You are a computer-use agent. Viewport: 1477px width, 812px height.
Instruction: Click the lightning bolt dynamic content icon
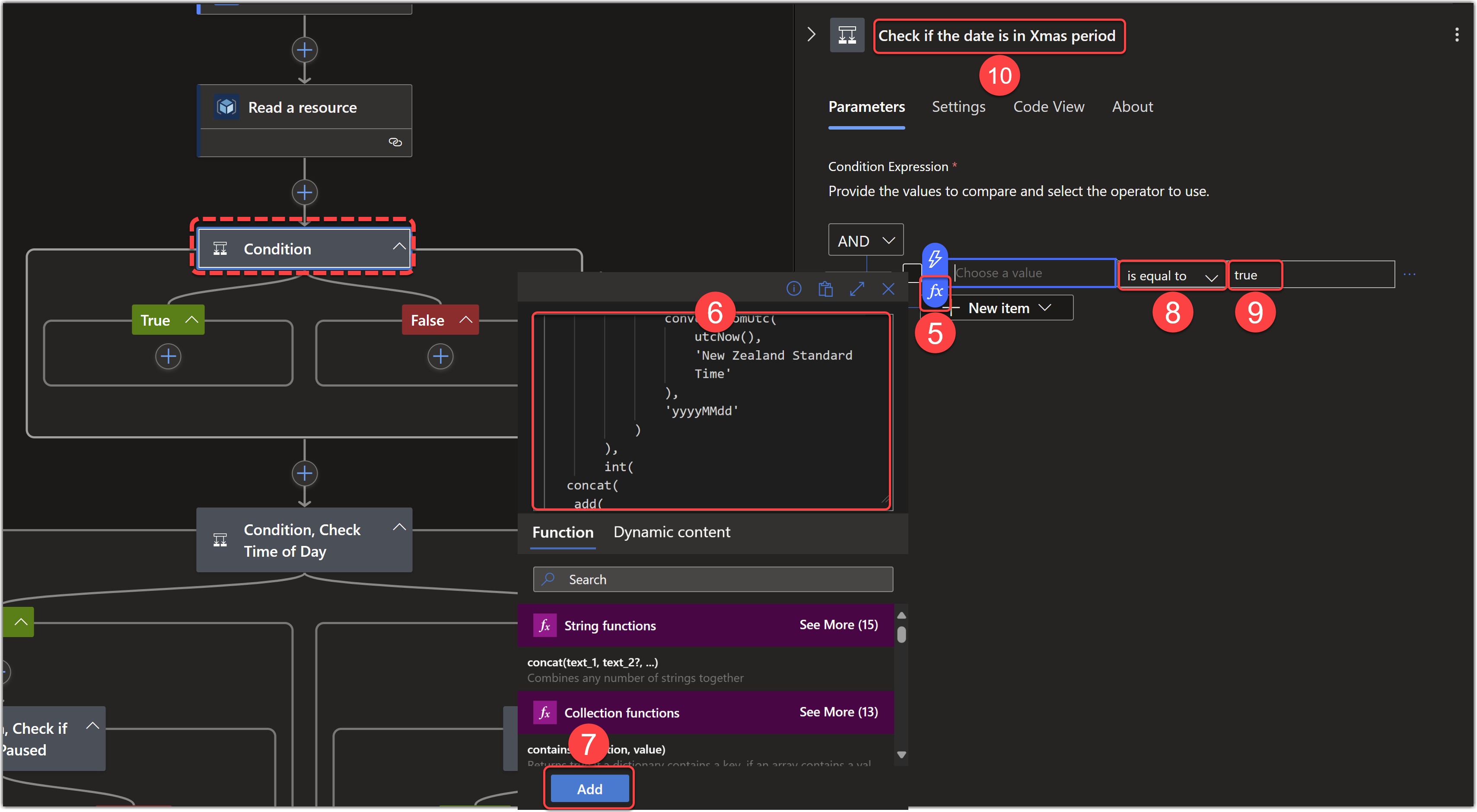click(935, 258)
